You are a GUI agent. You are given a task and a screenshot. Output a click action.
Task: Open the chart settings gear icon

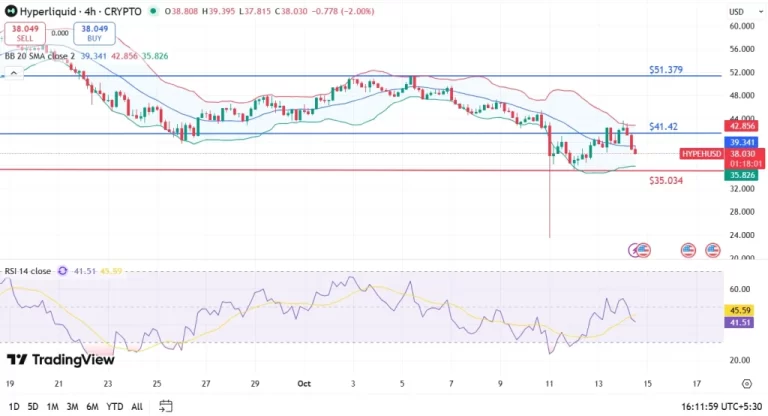click(746, 383)
